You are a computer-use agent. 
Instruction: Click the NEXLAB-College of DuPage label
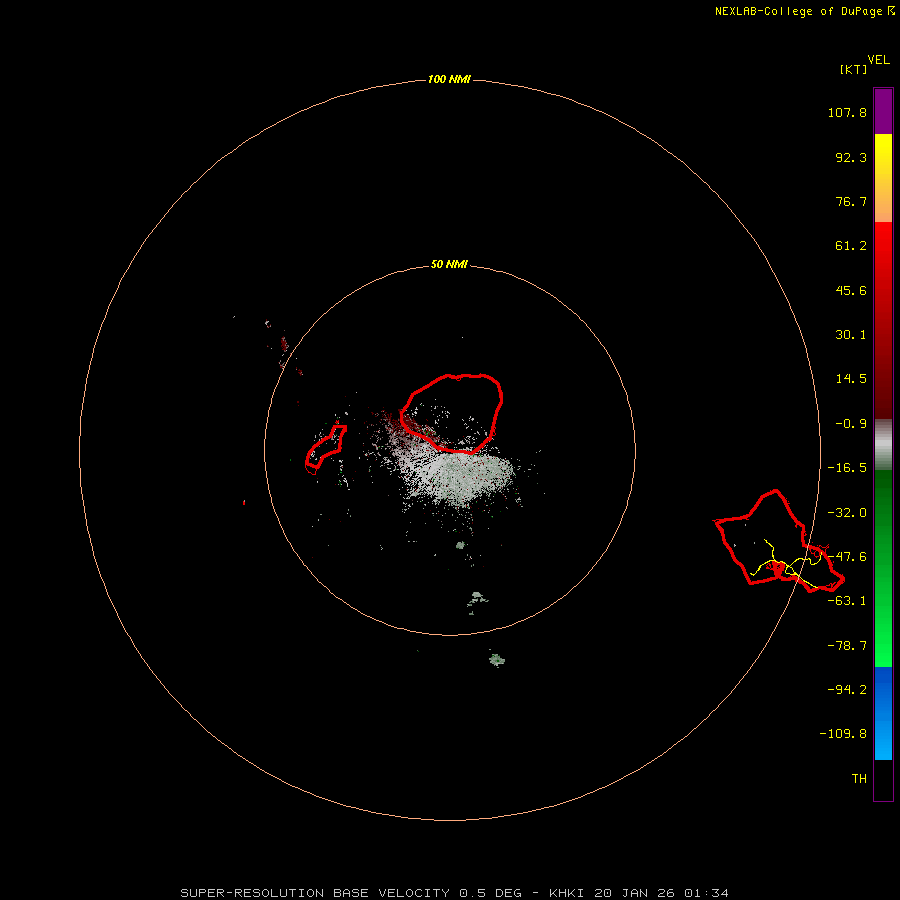tap(798, 11)
